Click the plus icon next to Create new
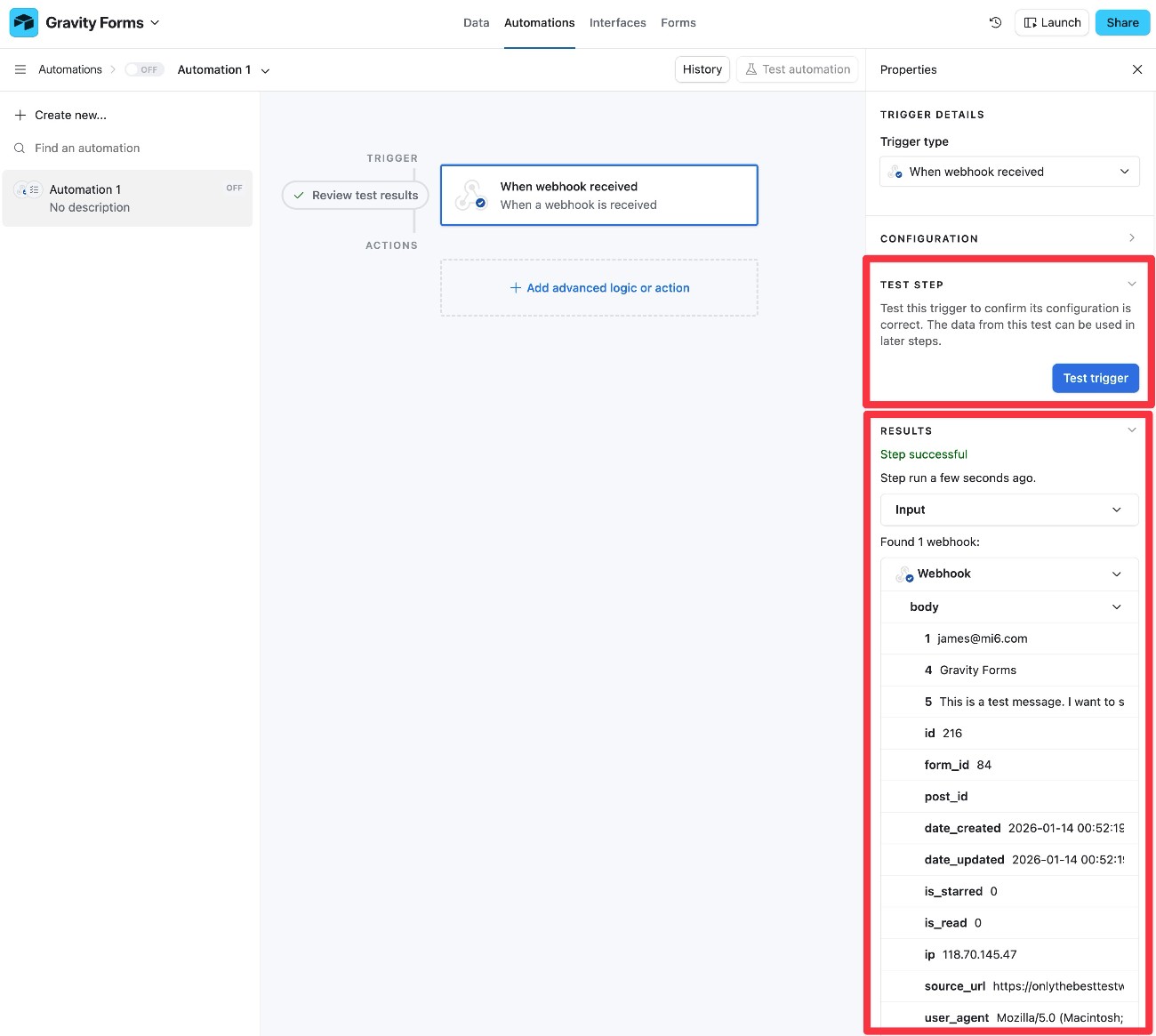This screenshot has width=1156, height=1036. 21,115
